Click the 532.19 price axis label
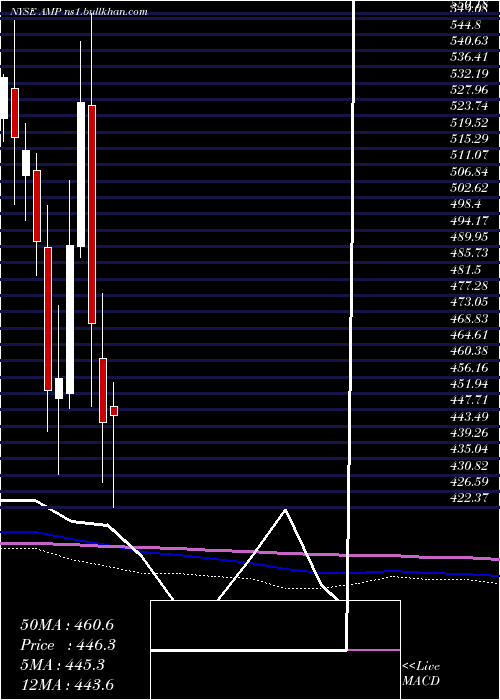 [x=469, y=74]
